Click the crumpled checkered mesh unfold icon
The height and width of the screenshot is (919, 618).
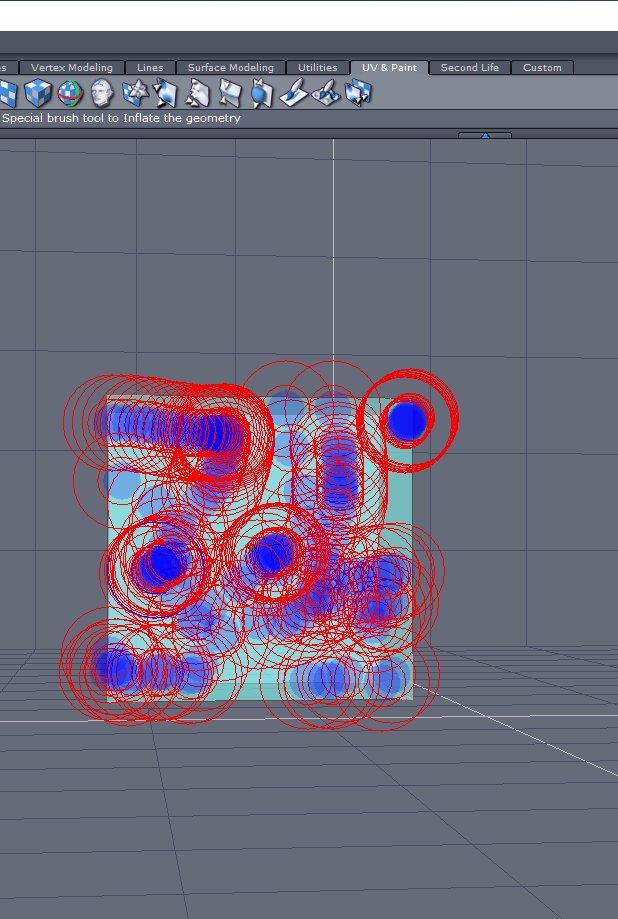(134, 93)
